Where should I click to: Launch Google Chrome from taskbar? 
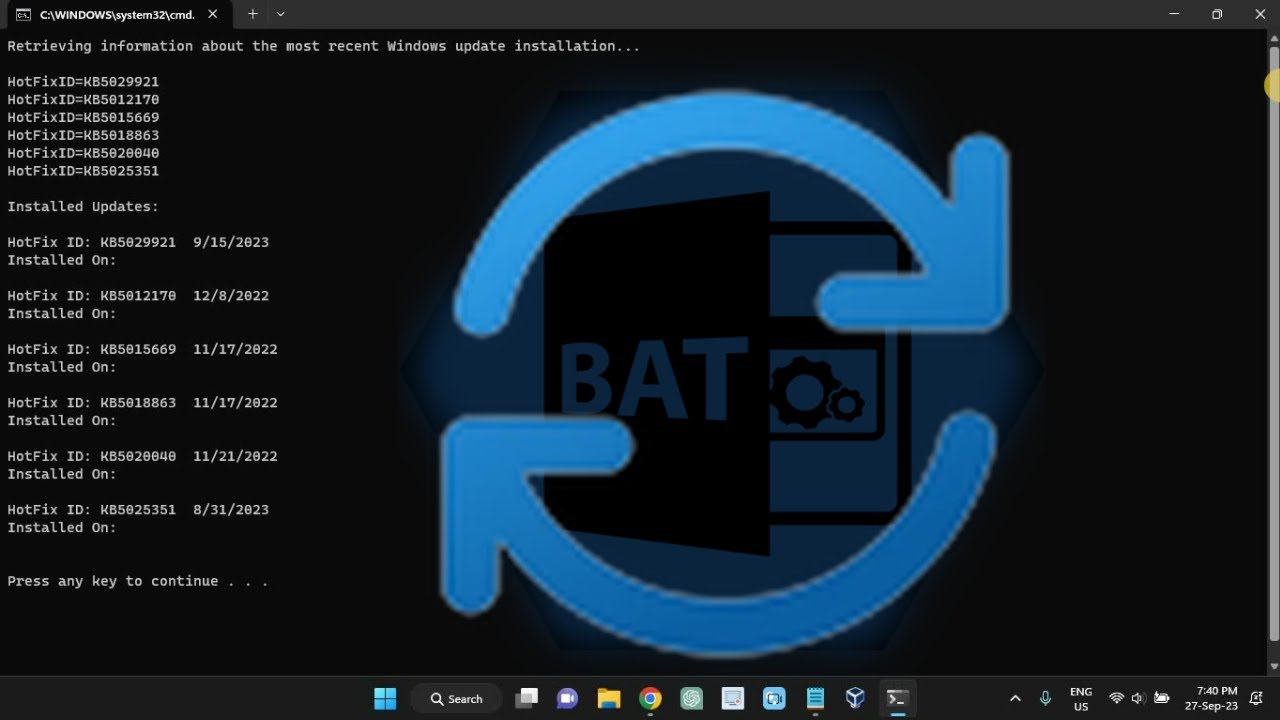[x=651, y=699]
